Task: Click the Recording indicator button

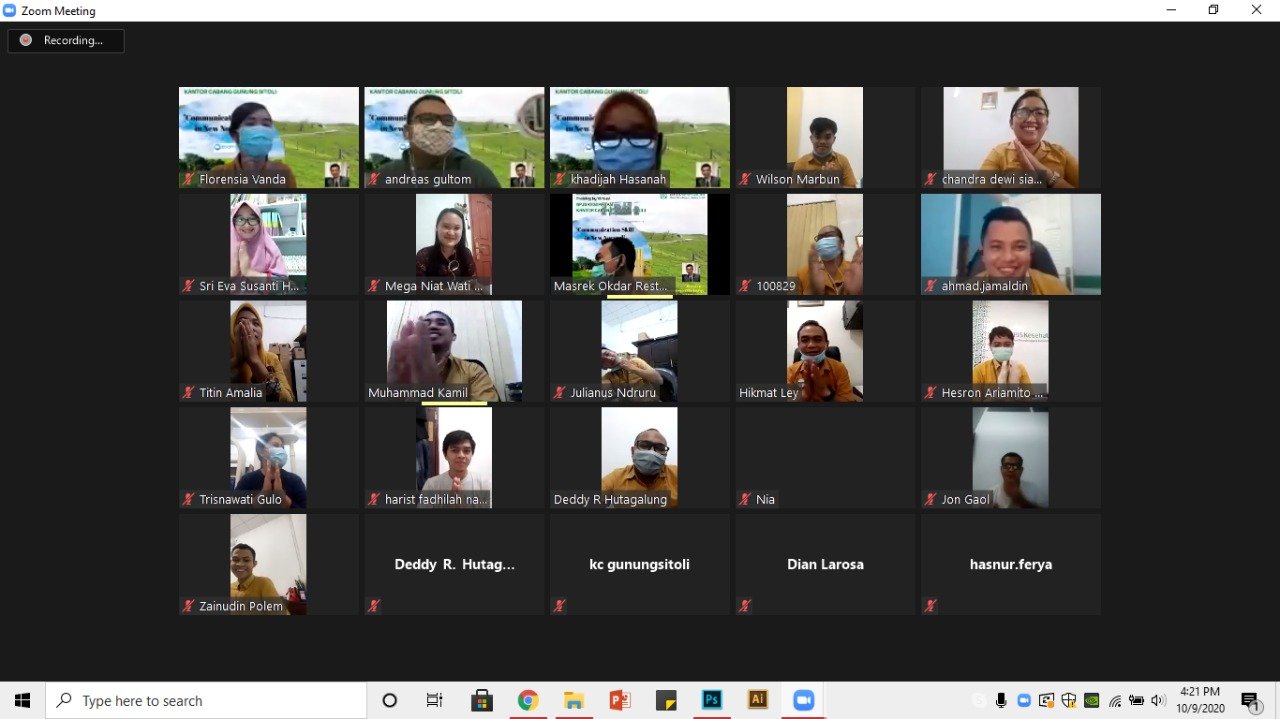Action: pos(66,41)
